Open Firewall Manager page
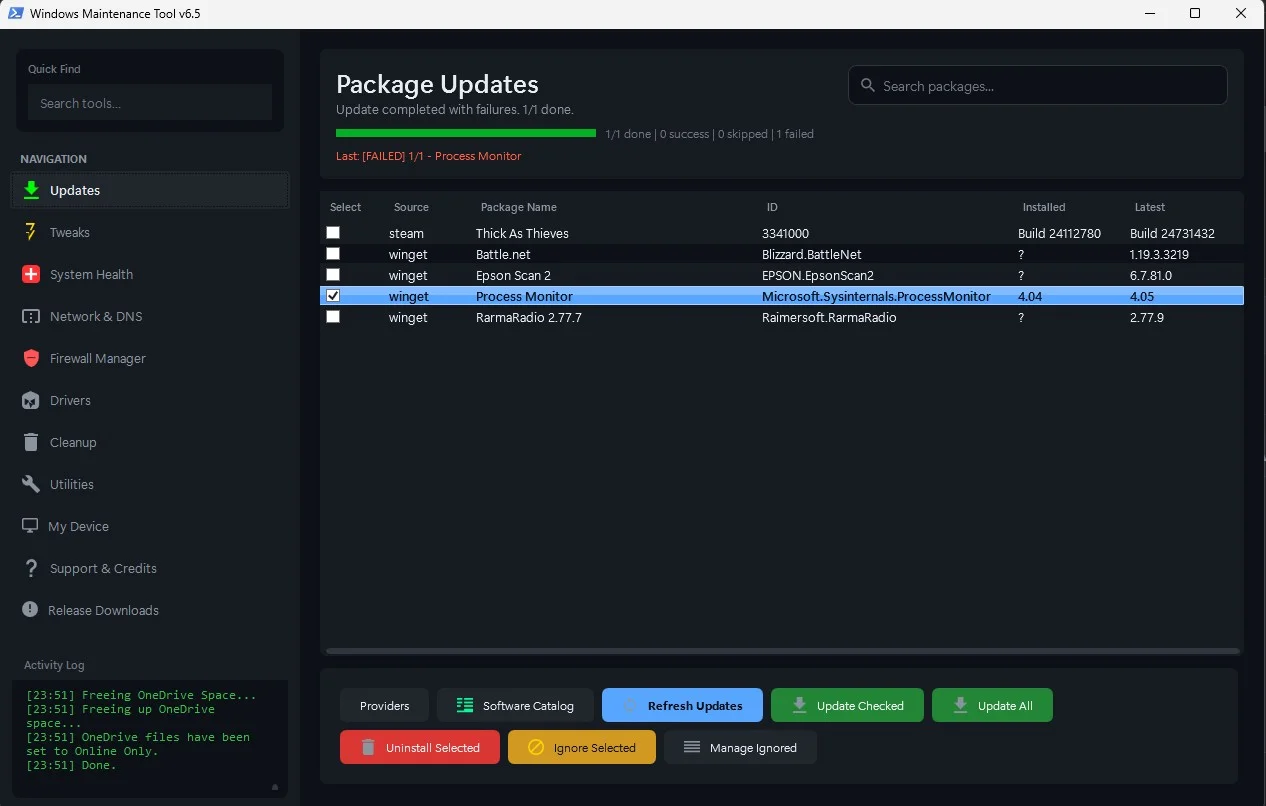This screenshot has height=806, width=1266. pos(150,358)
